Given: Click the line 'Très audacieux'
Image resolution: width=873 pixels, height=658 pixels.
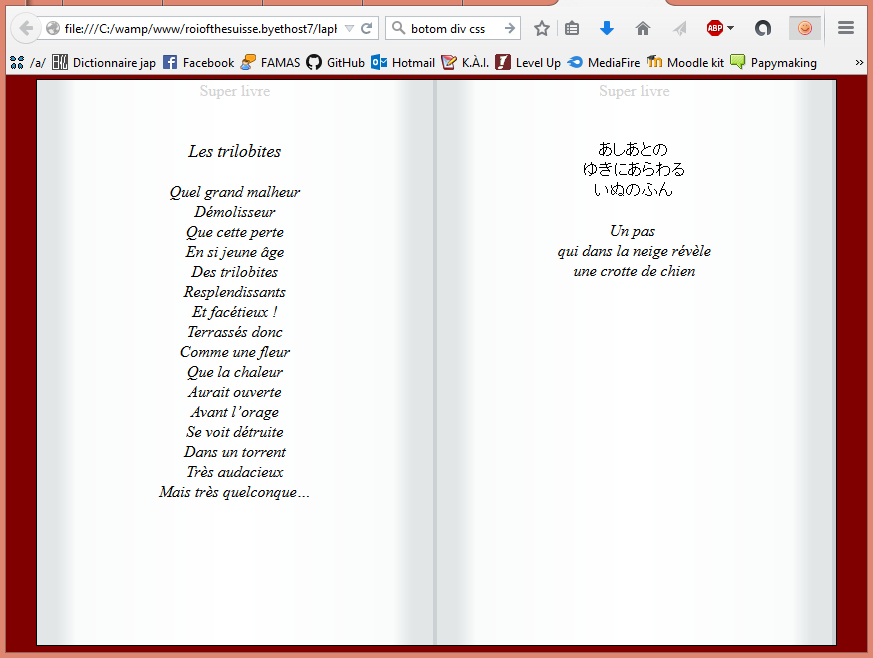Looking at the screenshot, I should 234,473.
